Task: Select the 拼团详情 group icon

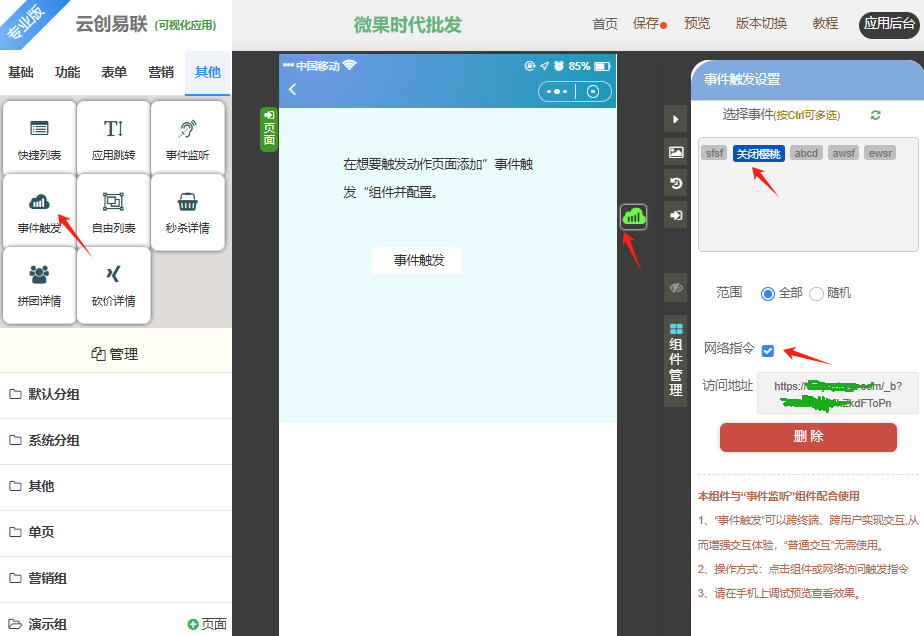Action: pos(39,275)
